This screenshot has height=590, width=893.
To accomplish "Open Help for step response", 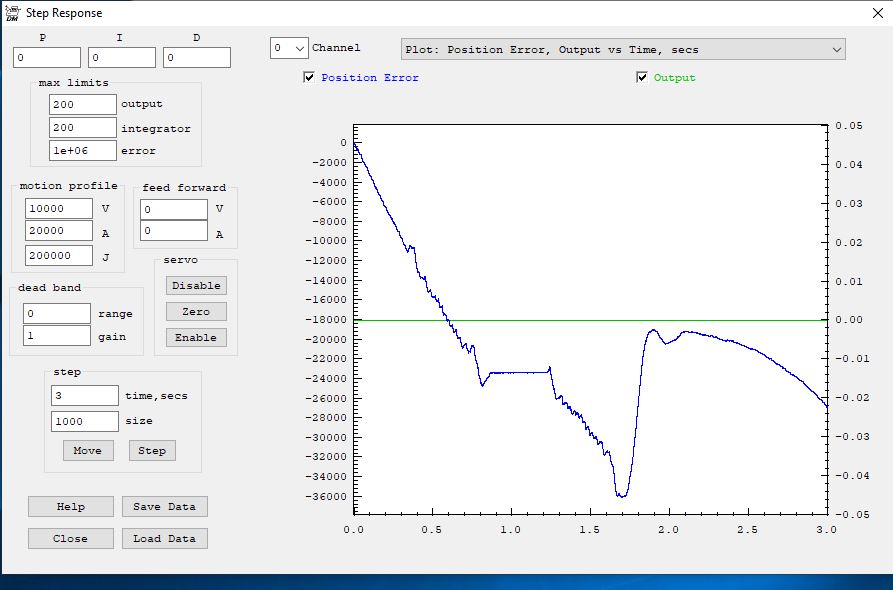I will coord(70,507).
